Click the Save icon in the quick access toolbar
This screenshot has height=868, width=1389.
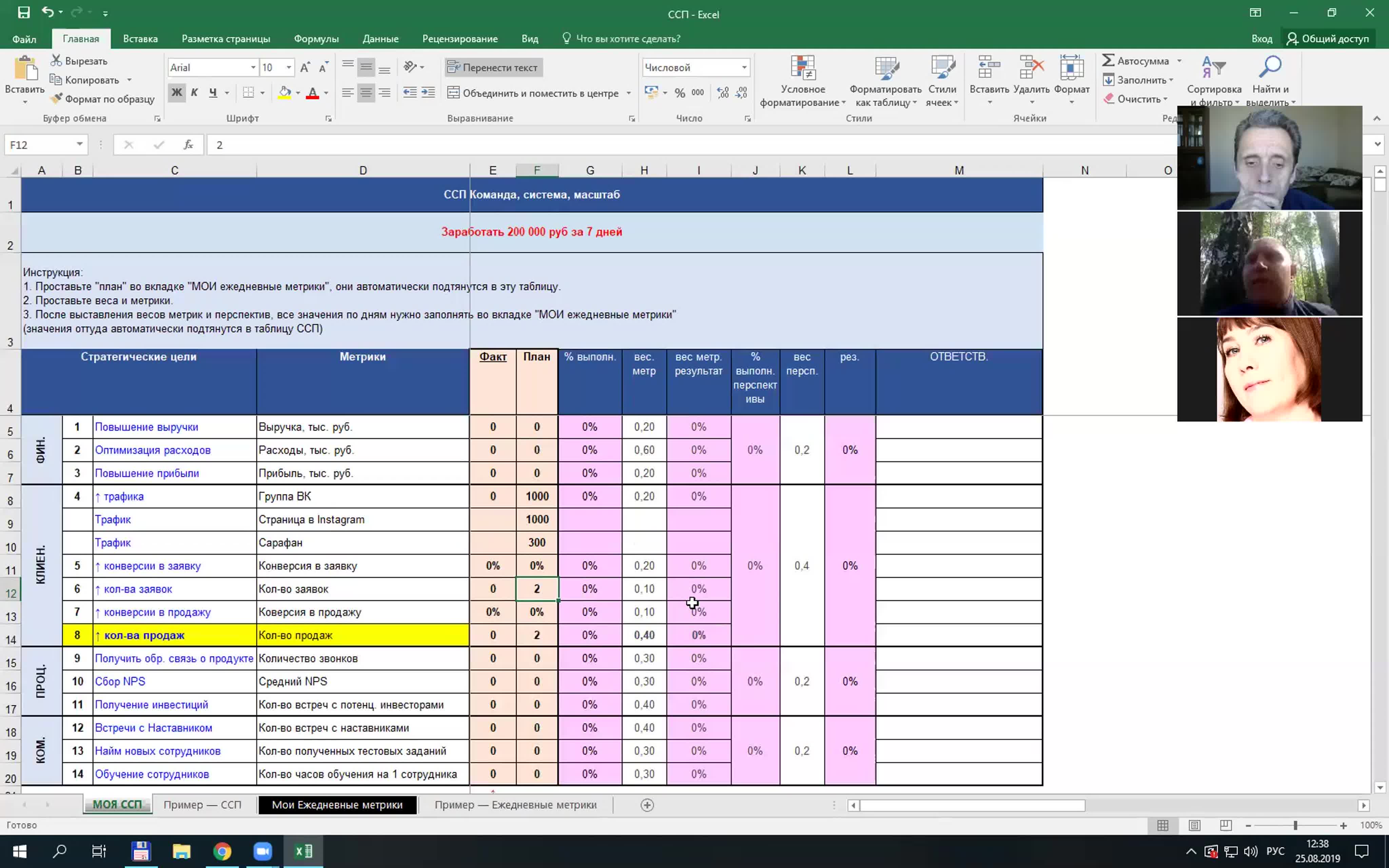(23, 12)
